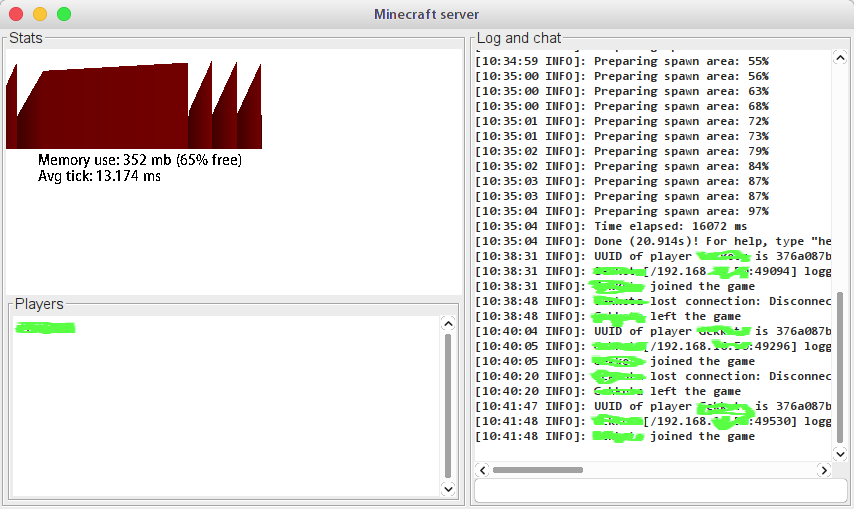
Task: Click the log horizontal scroll left arrow
Action: pos(482,470)
